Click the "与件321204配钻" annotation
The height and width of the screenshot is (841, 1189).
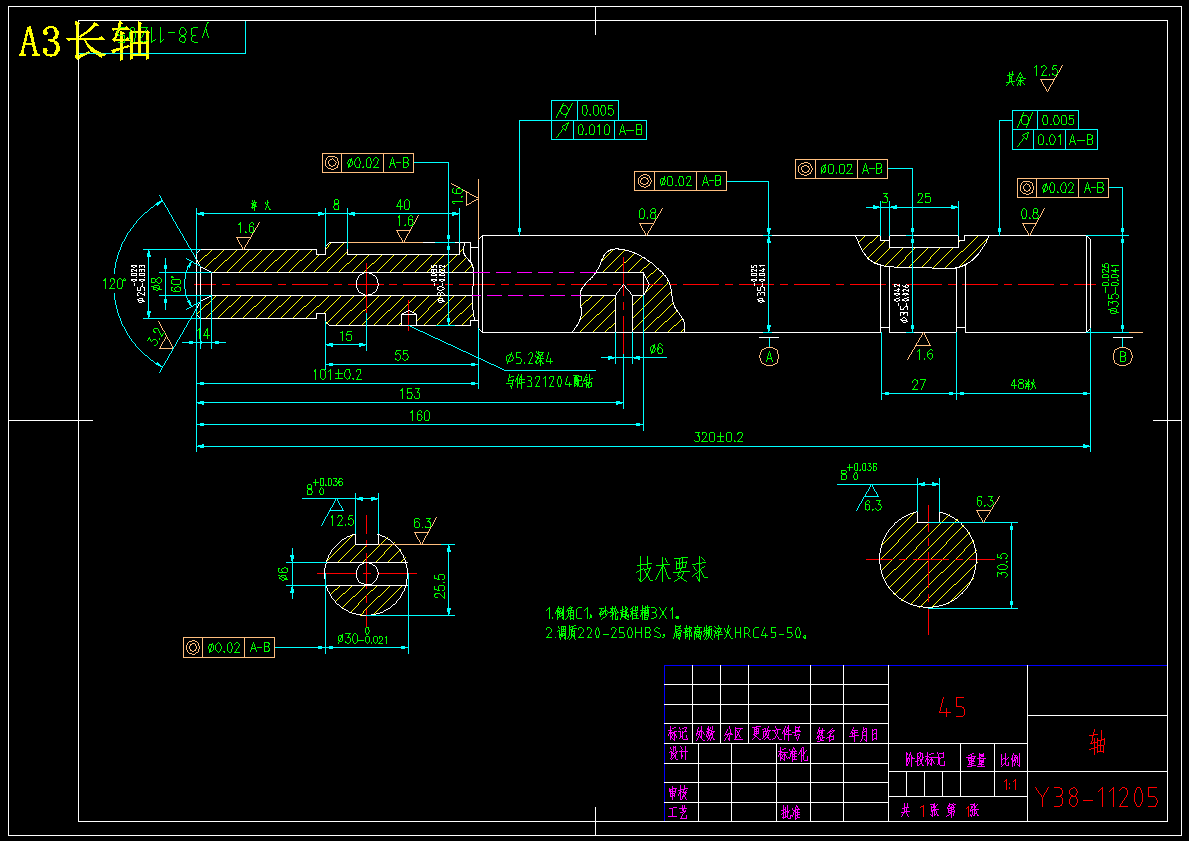[x=550, y=381]
